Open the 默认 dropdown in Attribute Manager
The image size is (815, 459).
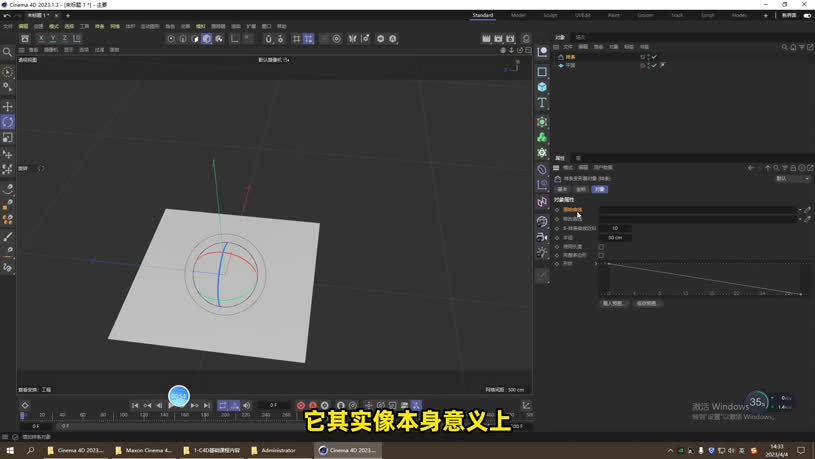click(792, 179)
